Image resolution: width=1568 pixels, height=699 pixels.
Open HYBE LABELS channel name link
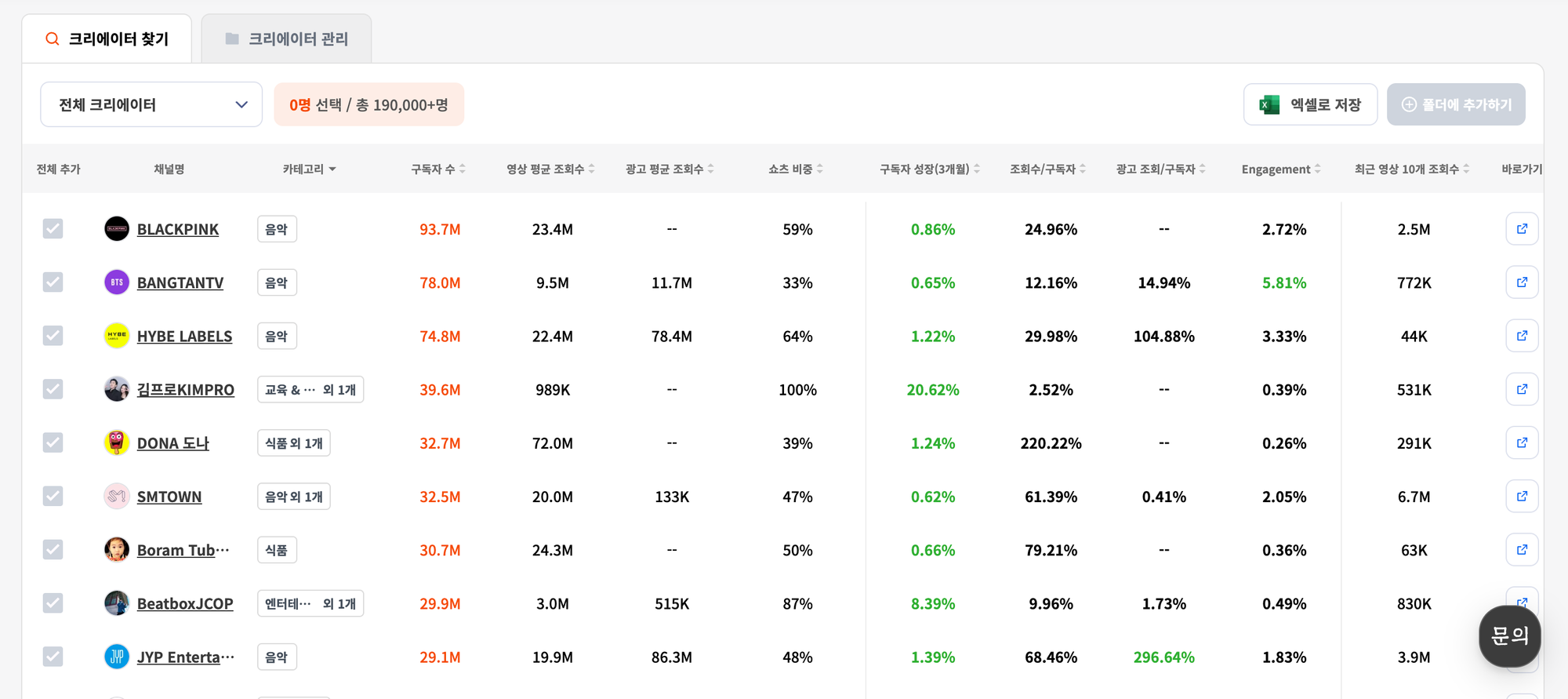tap(185, 336)
